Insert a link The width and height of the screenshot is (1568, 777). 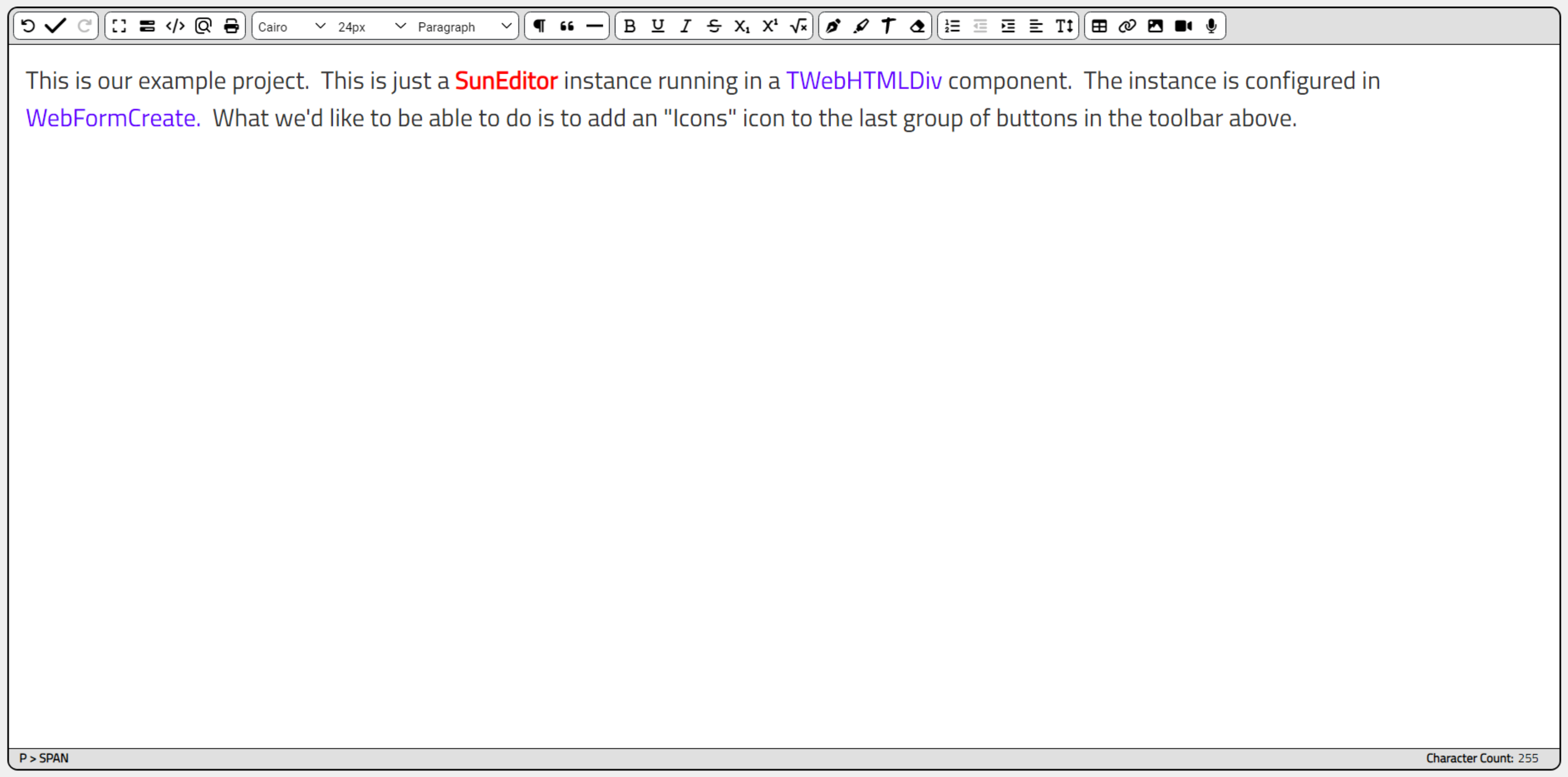pos(1127,26)
